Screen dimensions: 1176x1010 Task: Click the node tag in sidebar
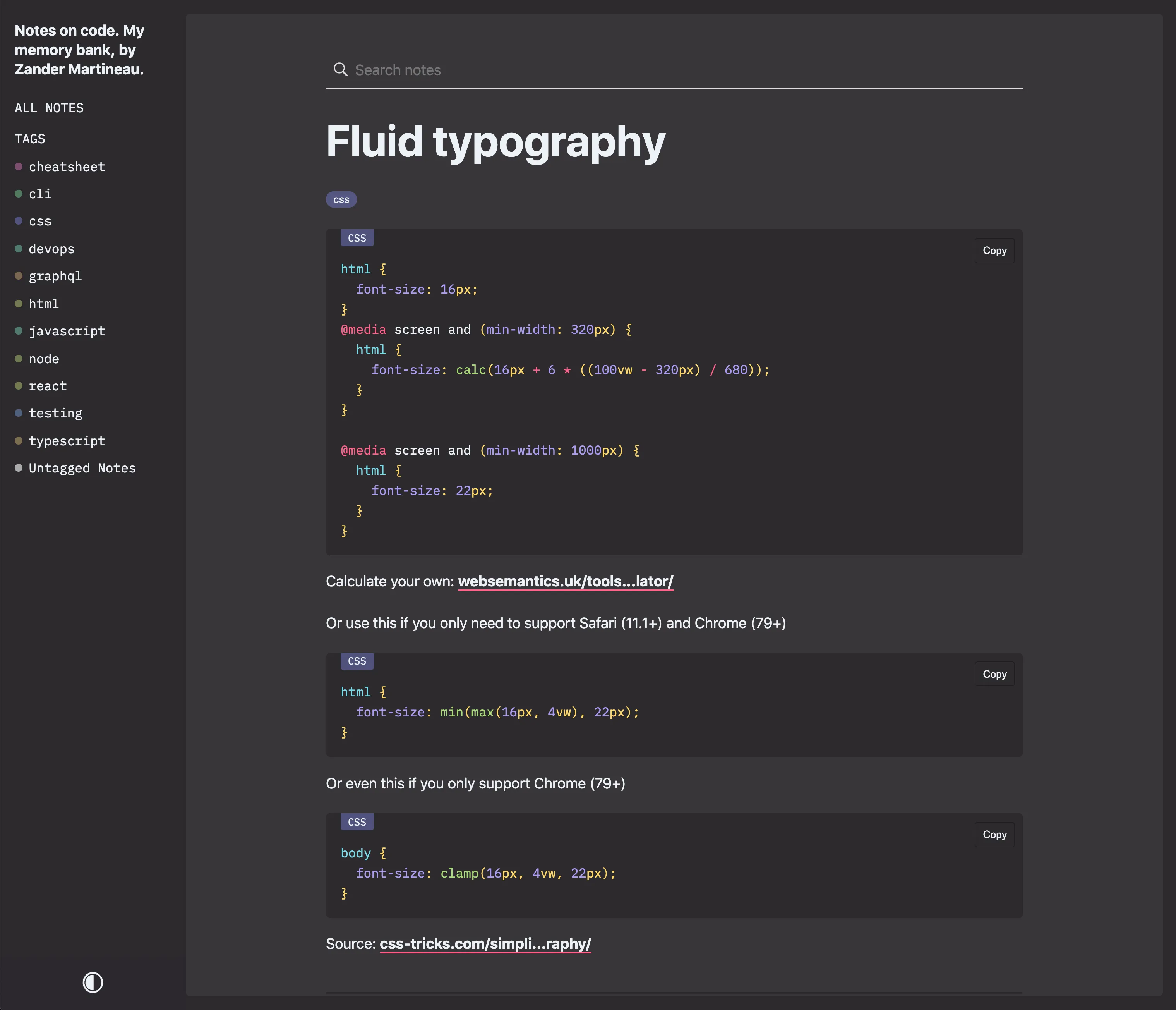[x=44, y=358]
